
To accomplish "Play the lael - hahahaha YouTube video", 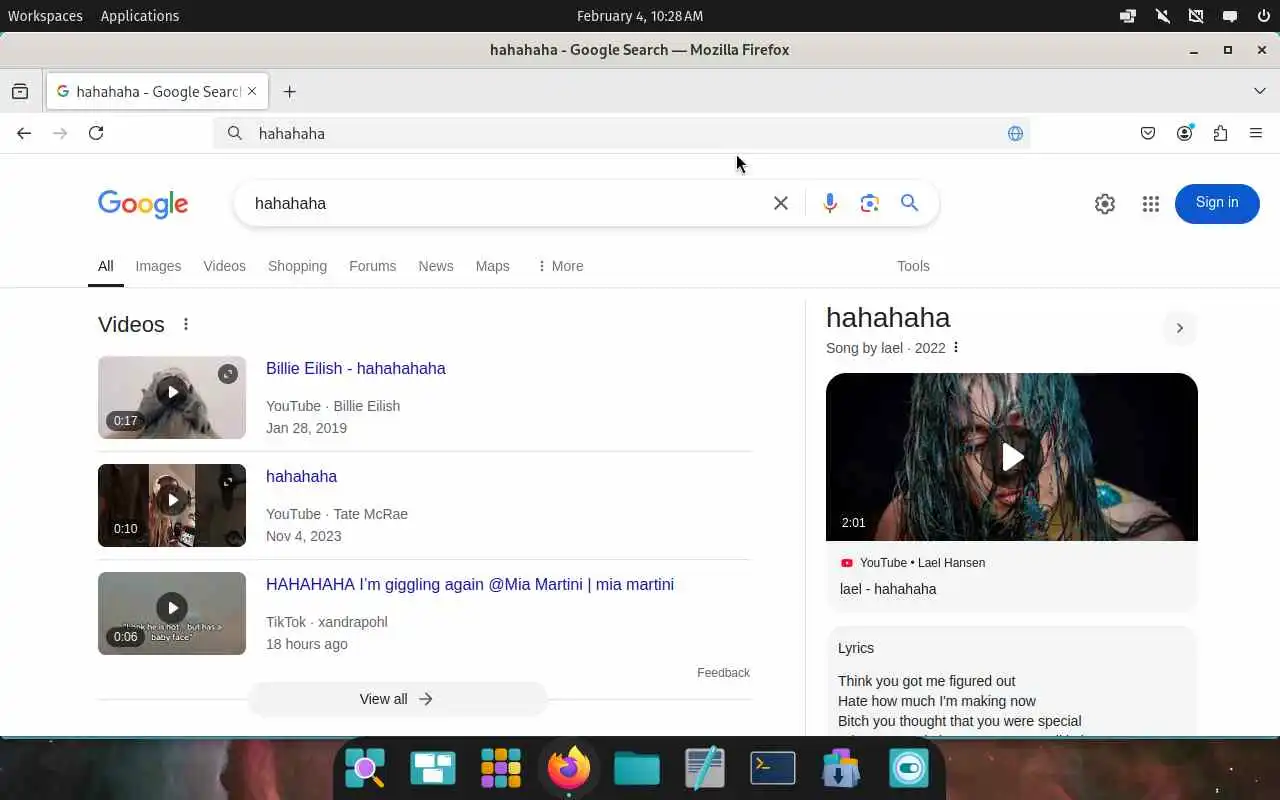I will [x=1012, y=457].
